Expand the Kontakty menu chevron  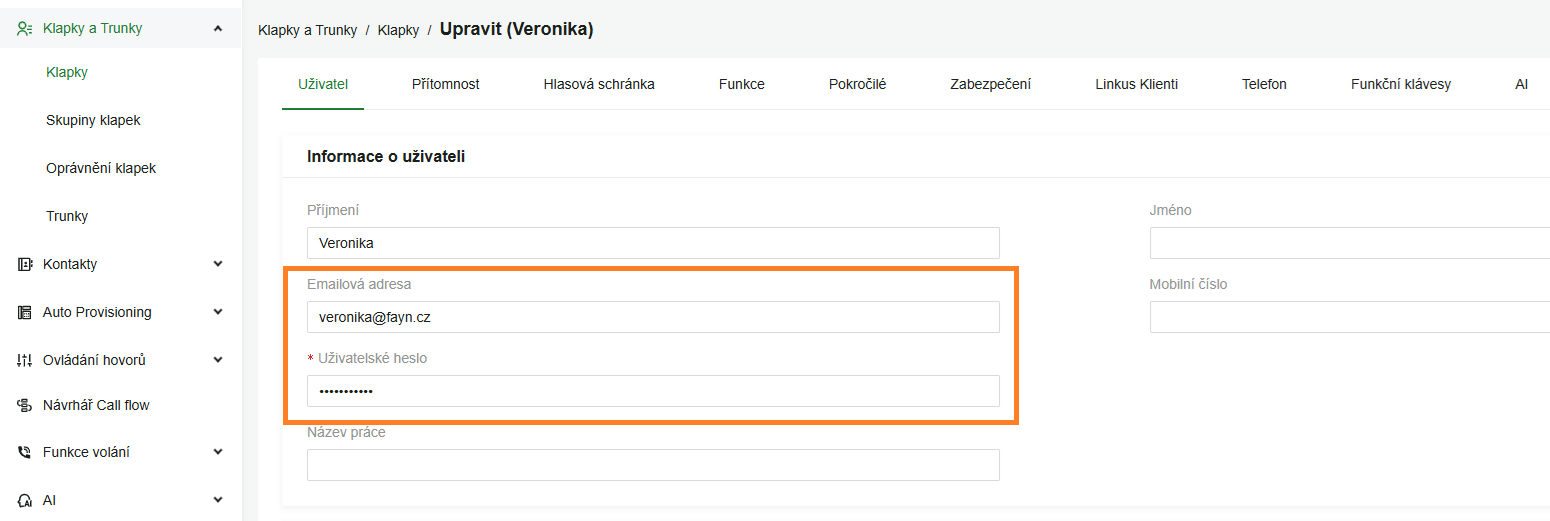click(x=218, y=264)
